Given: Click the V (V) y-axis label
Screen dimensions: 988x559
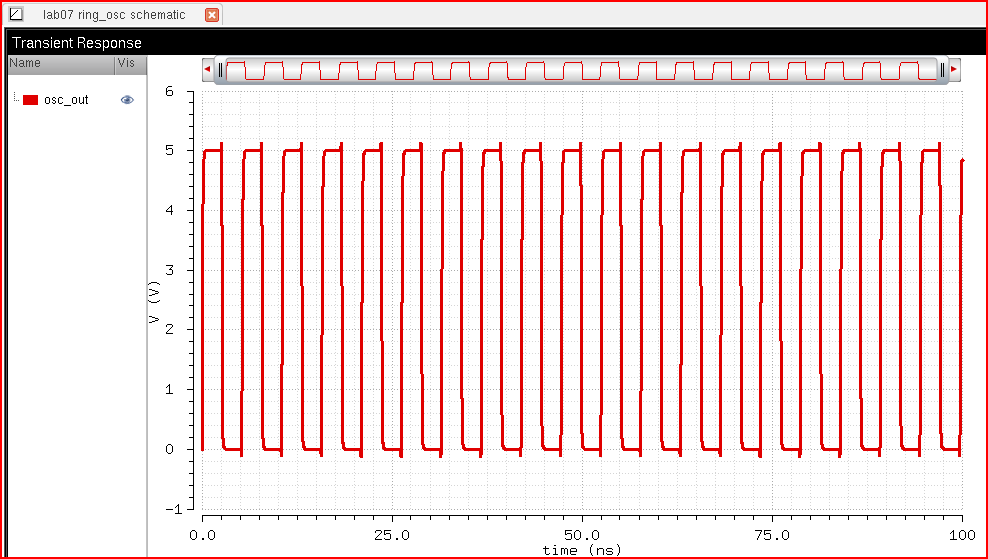Looking at the screenshot, I should pos(153,302).
